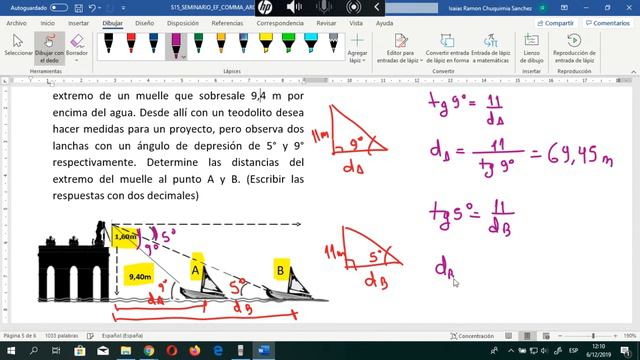Click the 1033 palabras word count
Image resolution: width=640 pixels, height=360 pixels.
tap(61, 336)
